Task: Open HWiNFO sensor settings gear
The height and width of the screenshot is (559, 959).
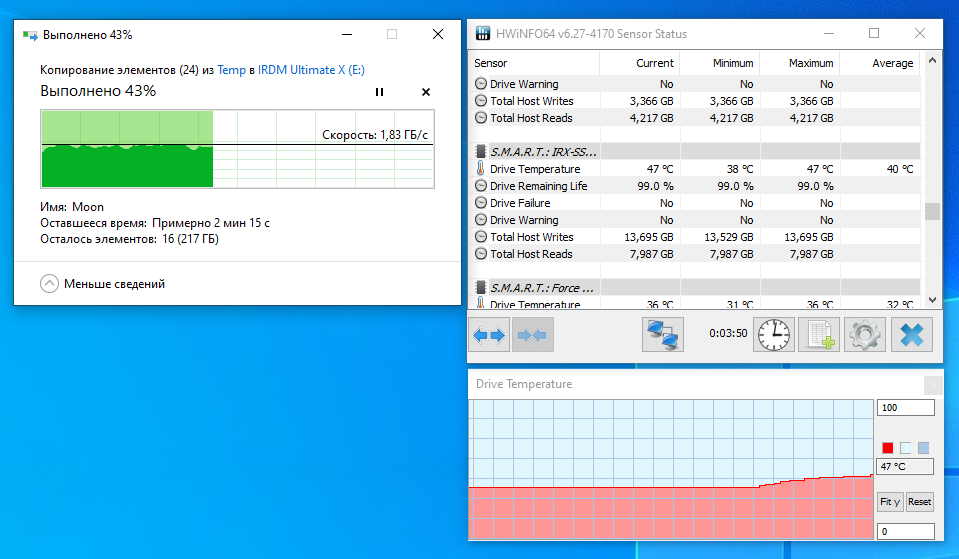Action: point(865,335)
